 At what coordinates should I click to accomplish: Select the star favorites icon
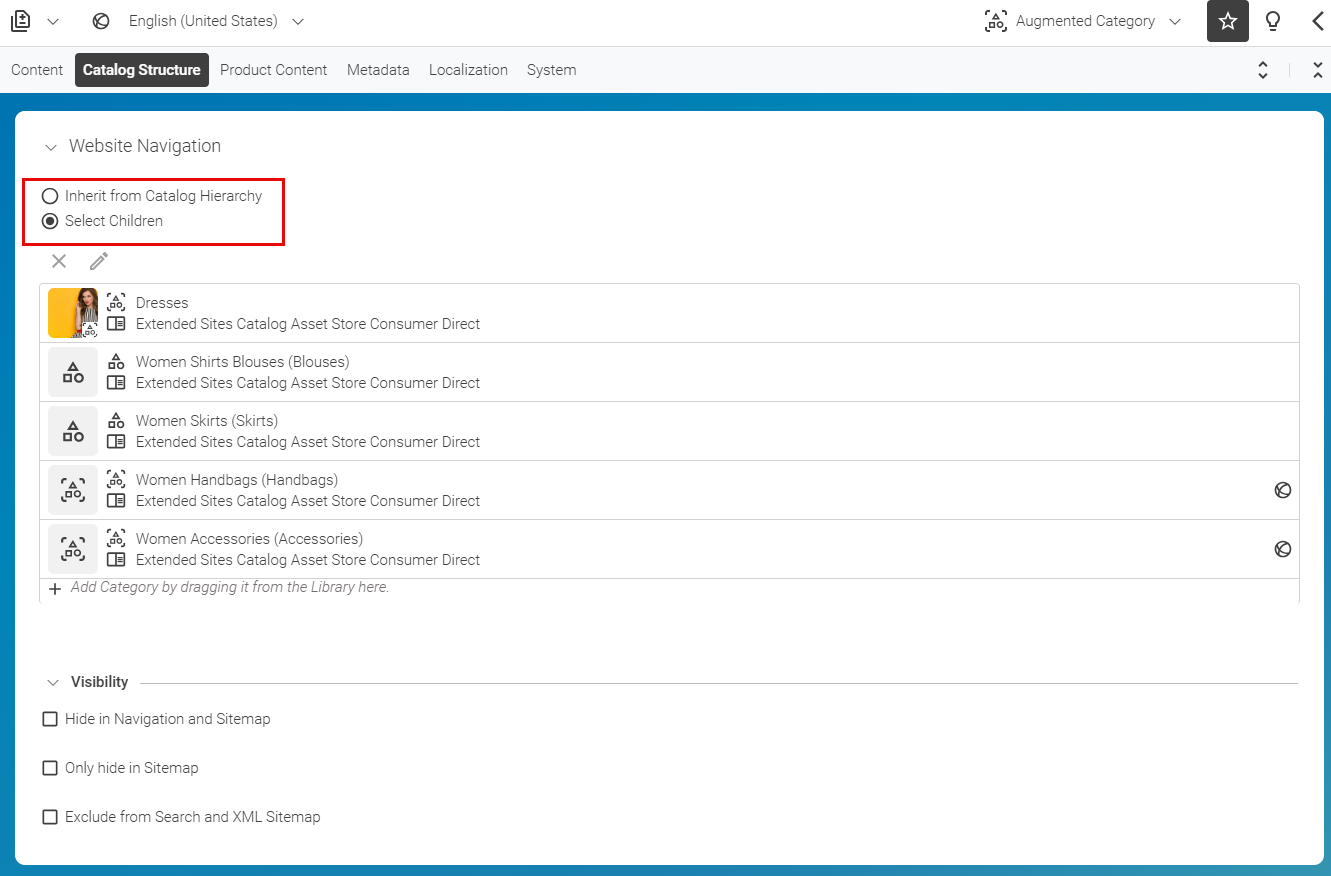coord(1227,20)
